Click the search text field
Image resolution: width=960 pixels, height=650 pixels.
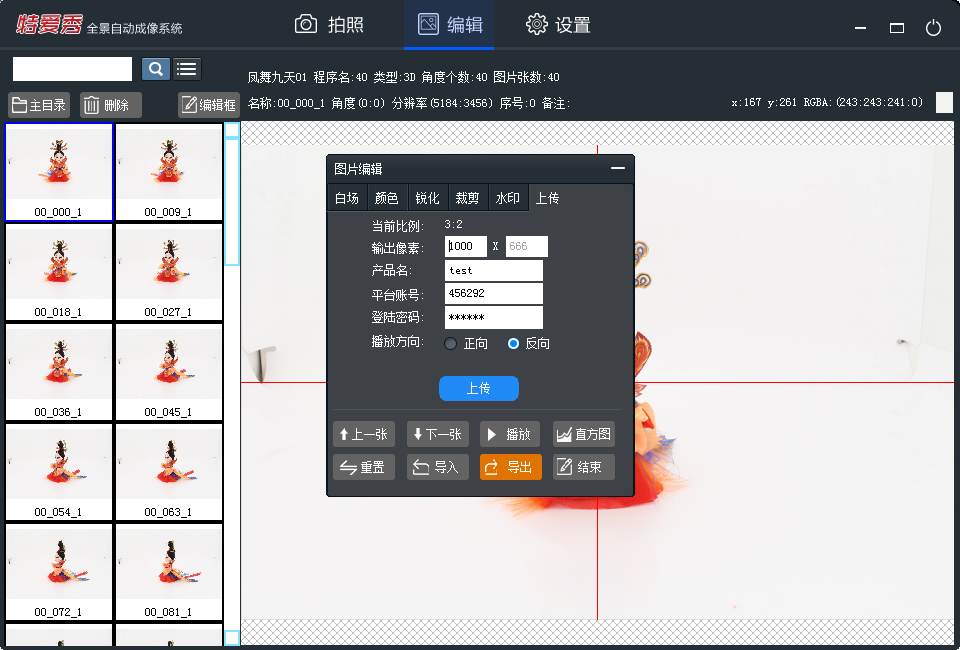72,69
